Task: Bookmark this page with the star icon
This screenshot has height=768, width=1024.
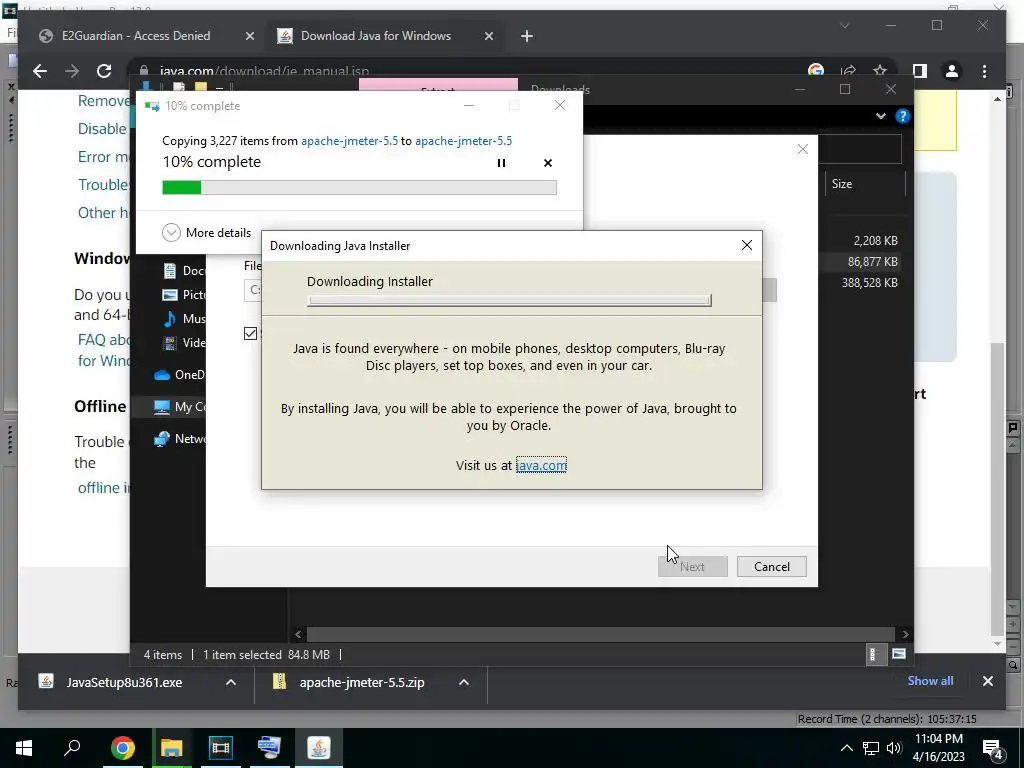Action: pos(880,71)
